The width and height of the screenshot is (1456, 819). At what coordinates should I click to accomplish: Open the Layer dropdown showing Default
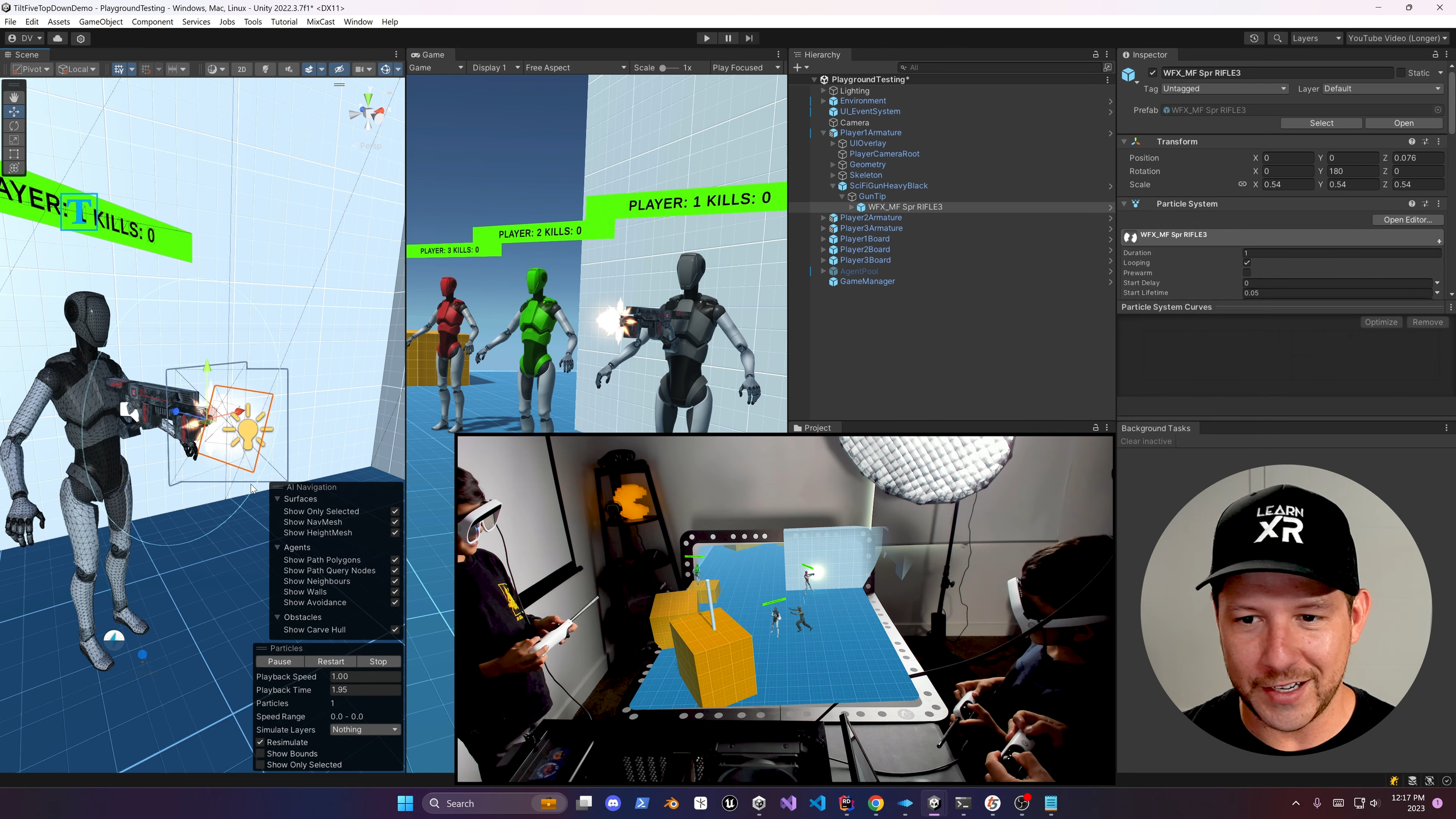(x=1382, y=89)
